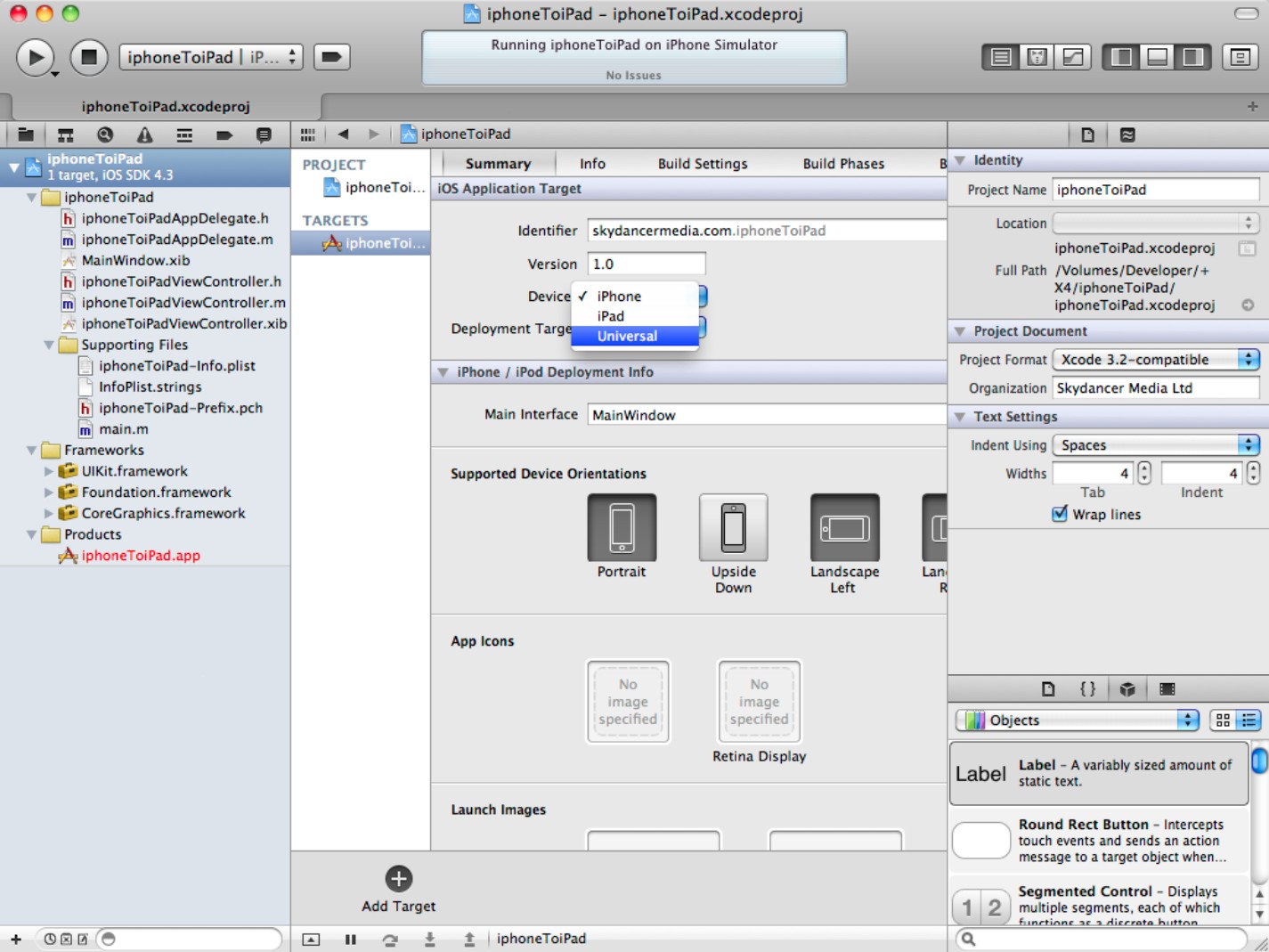Select iphoneToiPad under TARGETS
Image resolution: width=1269 pixels, height=952 pixels.
[361, 243]
